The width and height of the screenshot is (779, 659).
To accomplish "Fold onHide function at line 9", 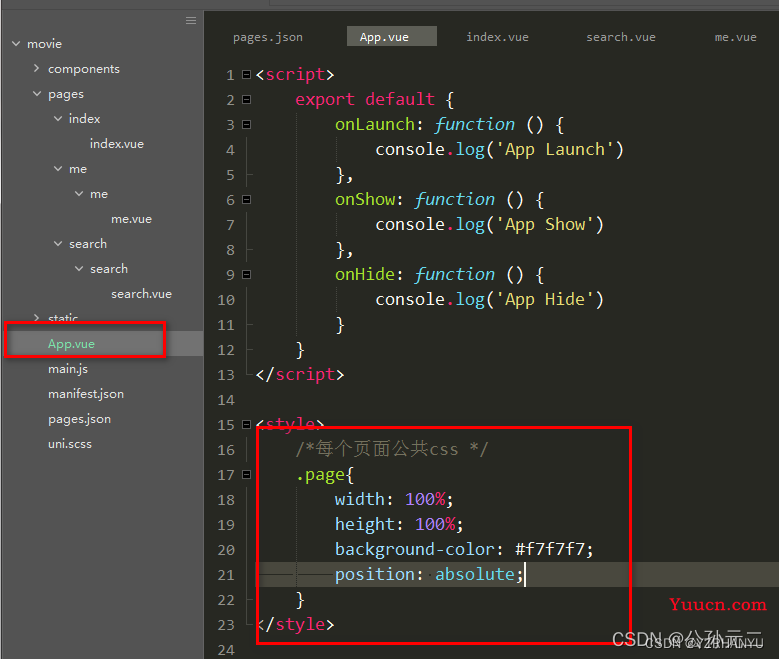I will pyautogui.click(x=246, y=274).
